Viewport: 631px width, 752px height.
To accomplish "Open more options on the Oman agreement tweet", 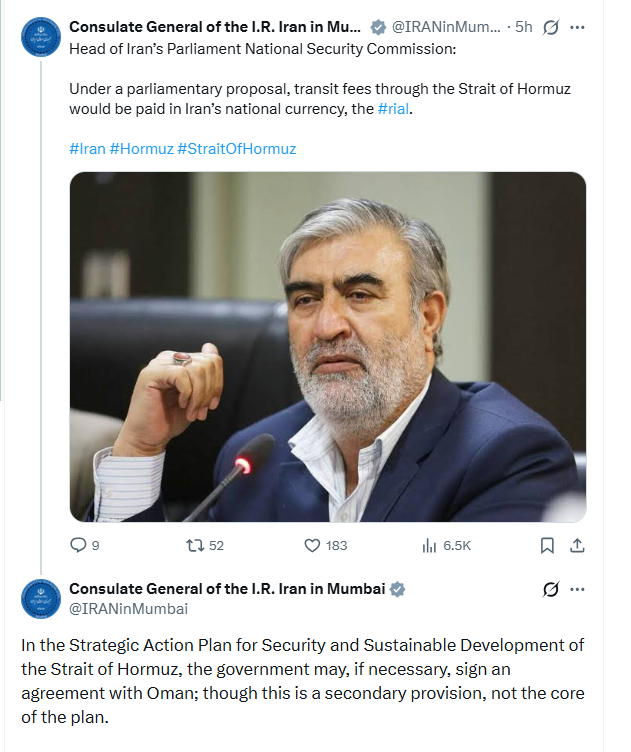I will click(577, 589).
